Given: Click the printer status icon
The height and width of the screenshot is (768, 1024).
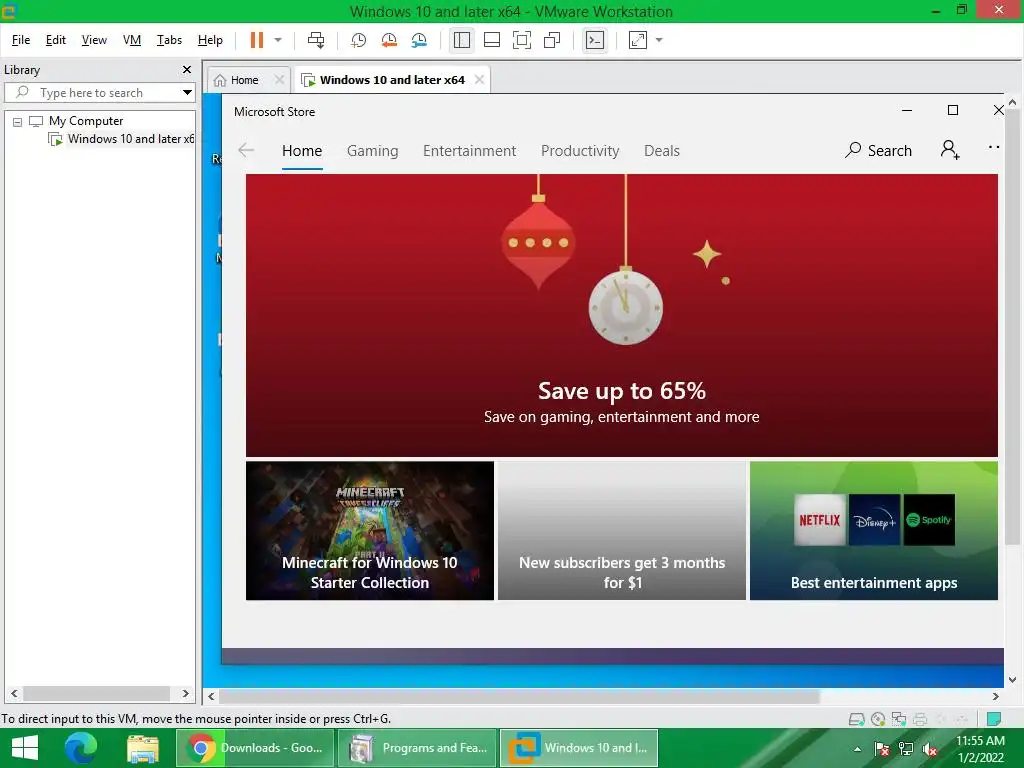Looking at the screenshot, I should tap(920, 720).
